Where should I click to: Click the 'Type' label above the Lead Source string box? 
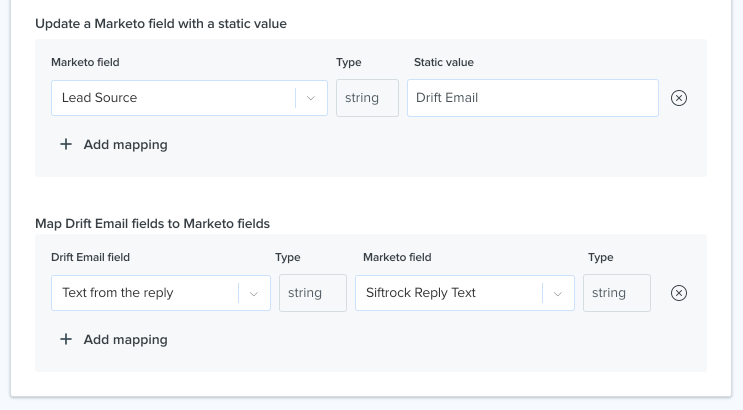click(348, 62)
